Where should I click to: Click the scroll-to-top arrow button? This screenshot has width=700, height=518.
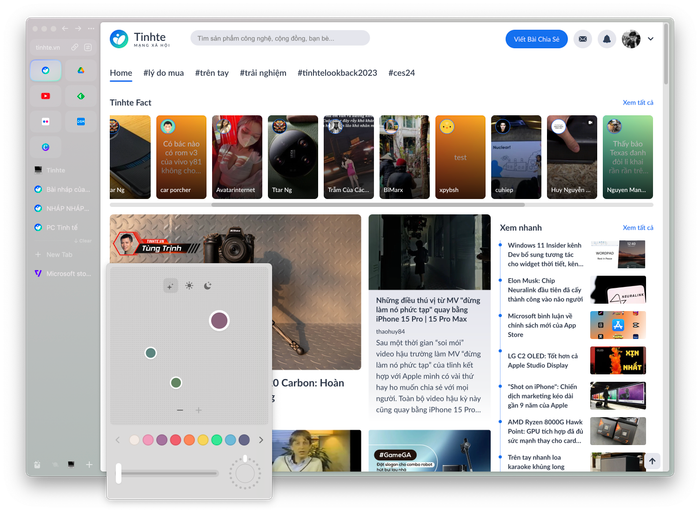coord(652,461)
